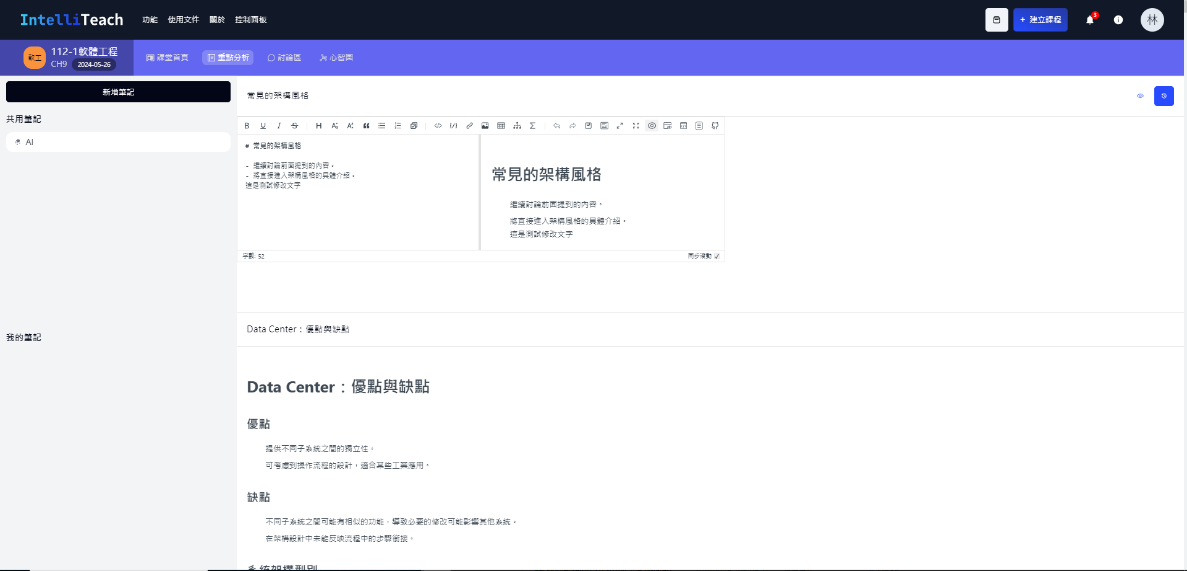Toggle bold formatting in editor toolbar
The image size is (1187, 571).
click(247, 126)
